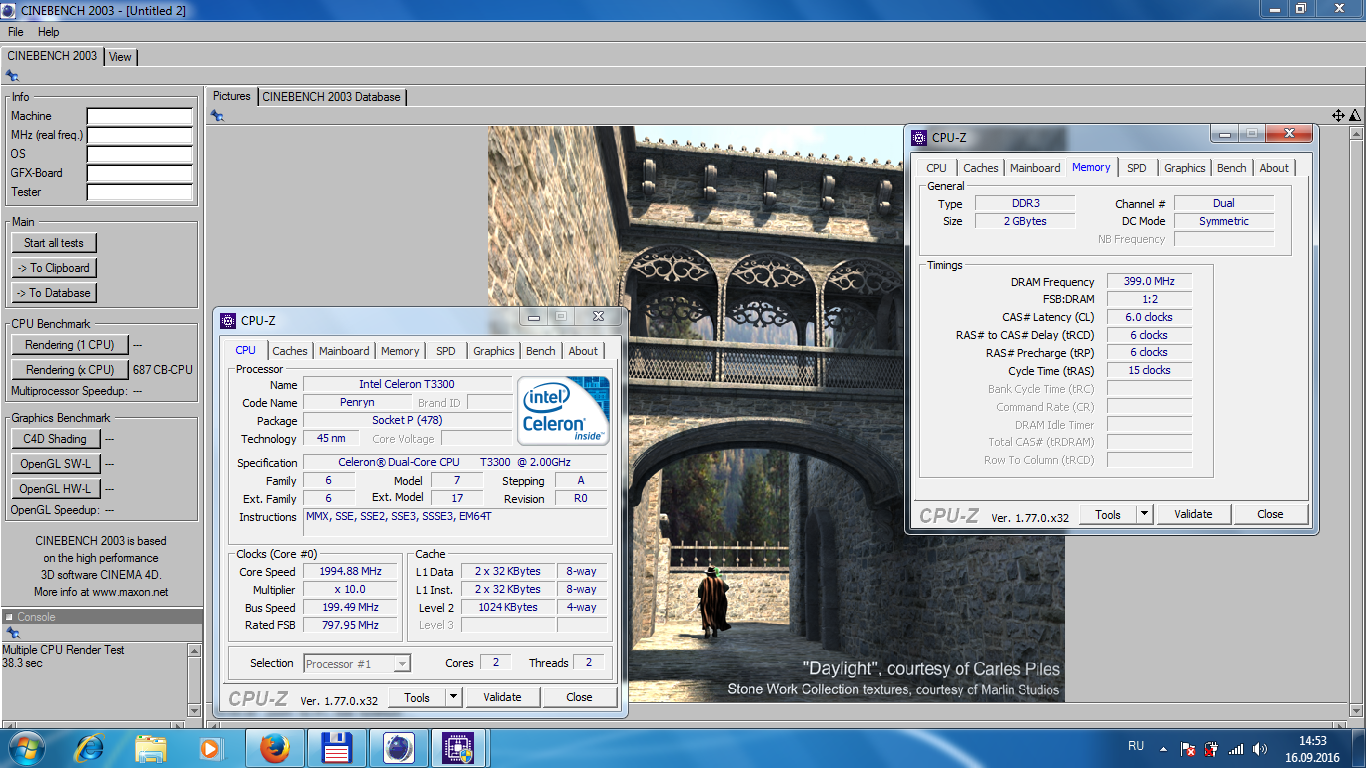This screenshot has height=768, width=1366.
Task: Click the Intel Celeron inside logo
Action: coord(565,411)
